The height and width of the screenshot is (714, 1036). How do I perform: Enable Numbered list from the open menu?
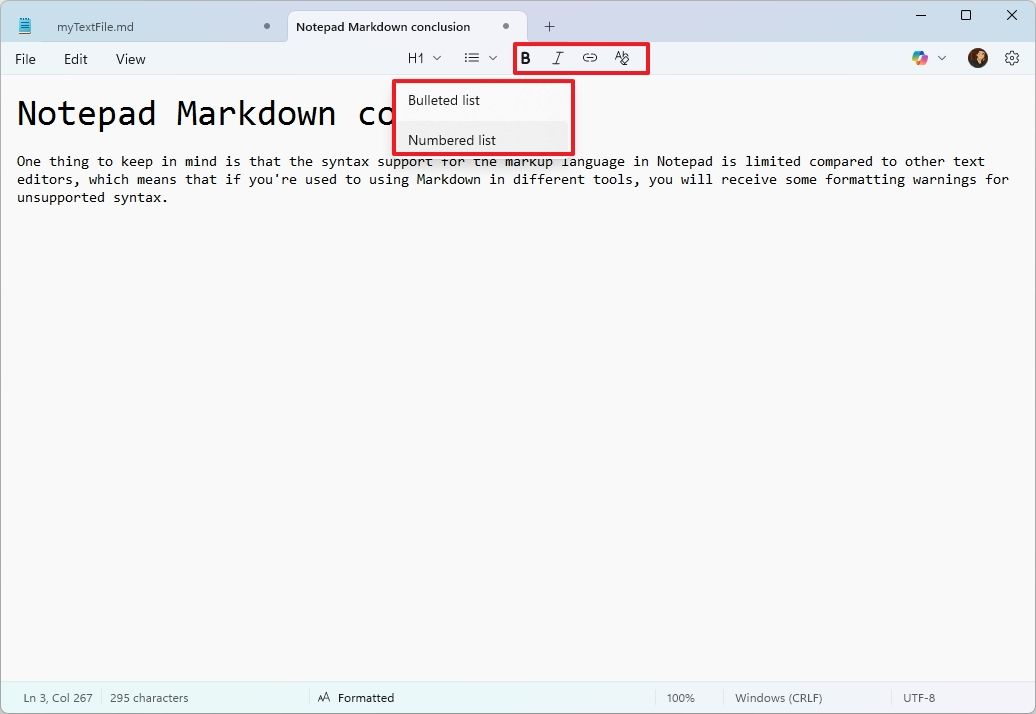point(451,140)
